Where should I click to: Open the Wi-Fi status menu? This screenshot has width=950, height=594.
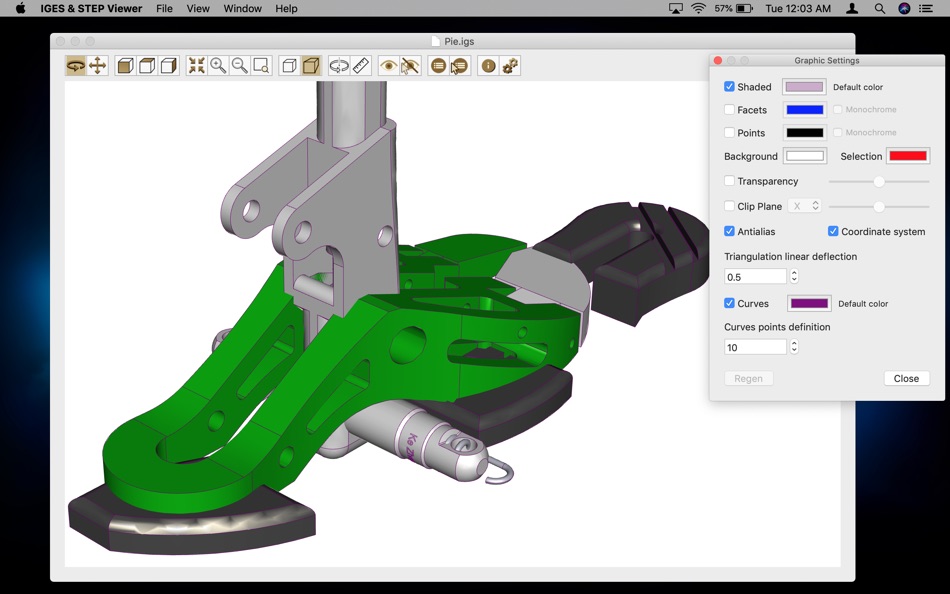click(x=699, y=8)
